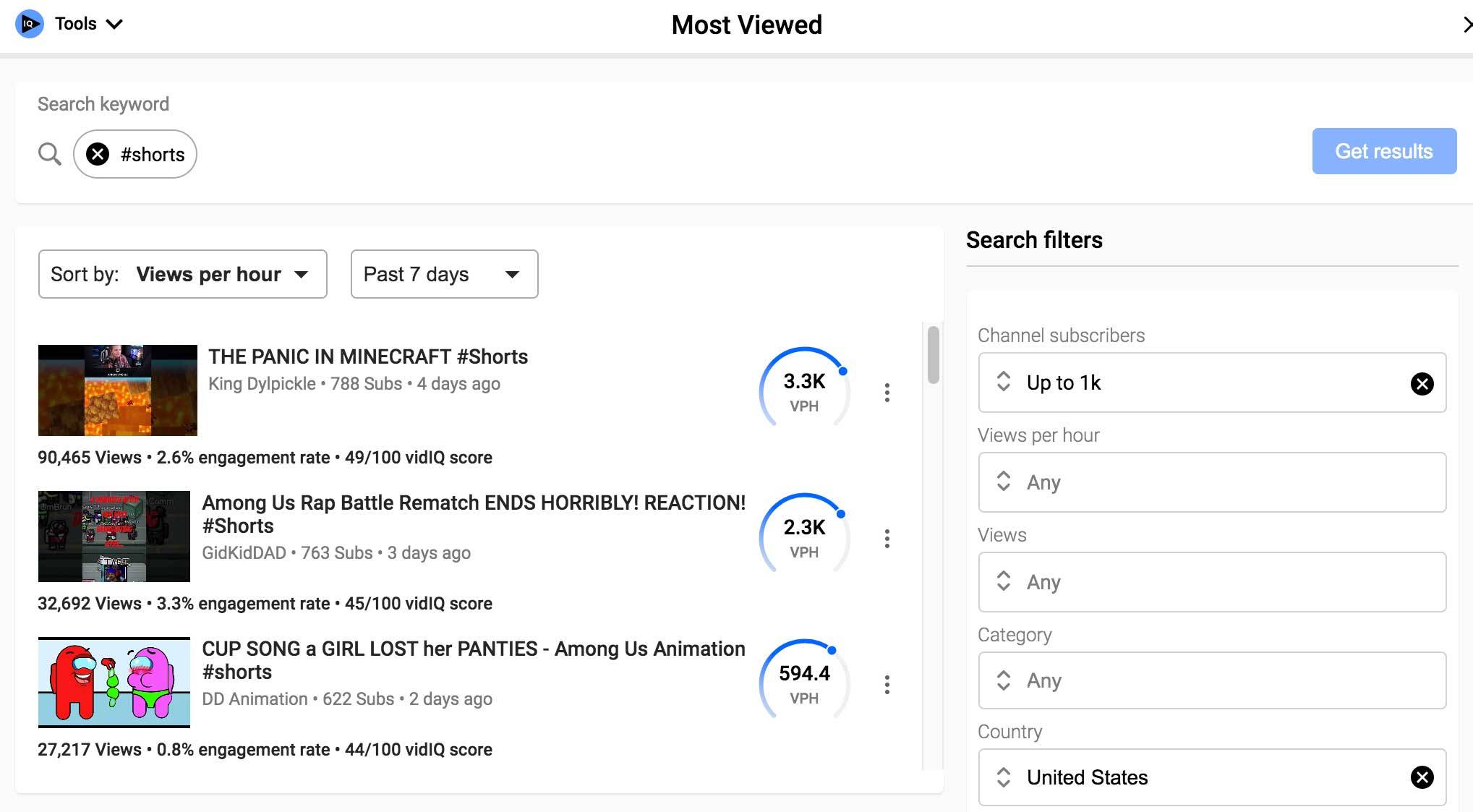Expand the Views per hour filter
1473x812 pixels.
(1211, 482)
